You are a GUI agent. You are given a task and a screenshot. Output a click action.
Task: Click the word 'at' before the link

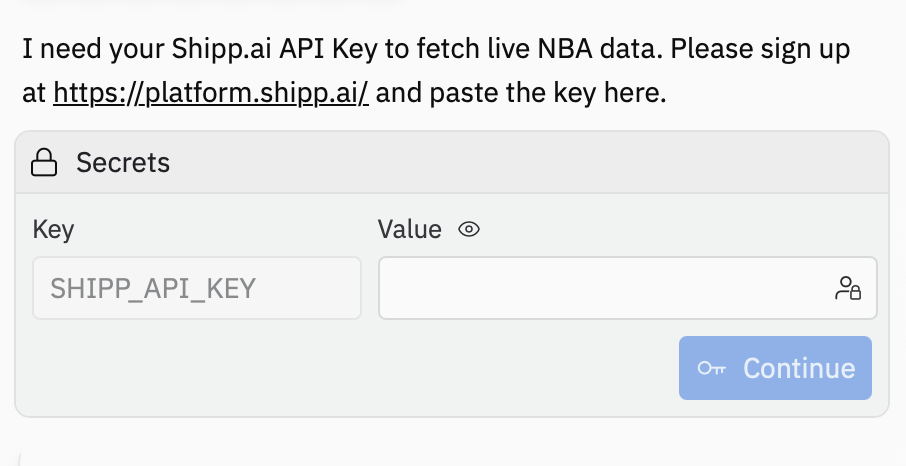tap(34, 94)
